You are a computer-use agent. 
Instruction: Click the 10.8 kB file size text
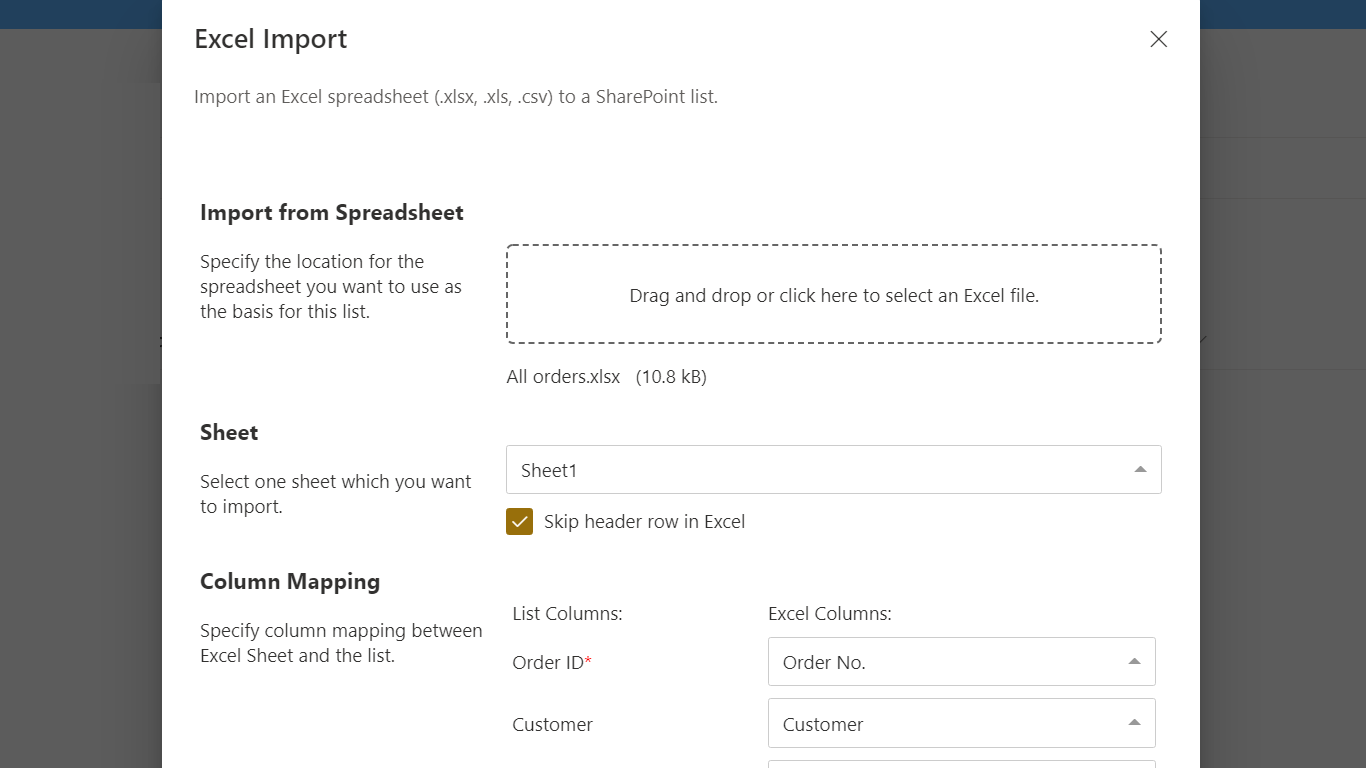click(671, 377)
